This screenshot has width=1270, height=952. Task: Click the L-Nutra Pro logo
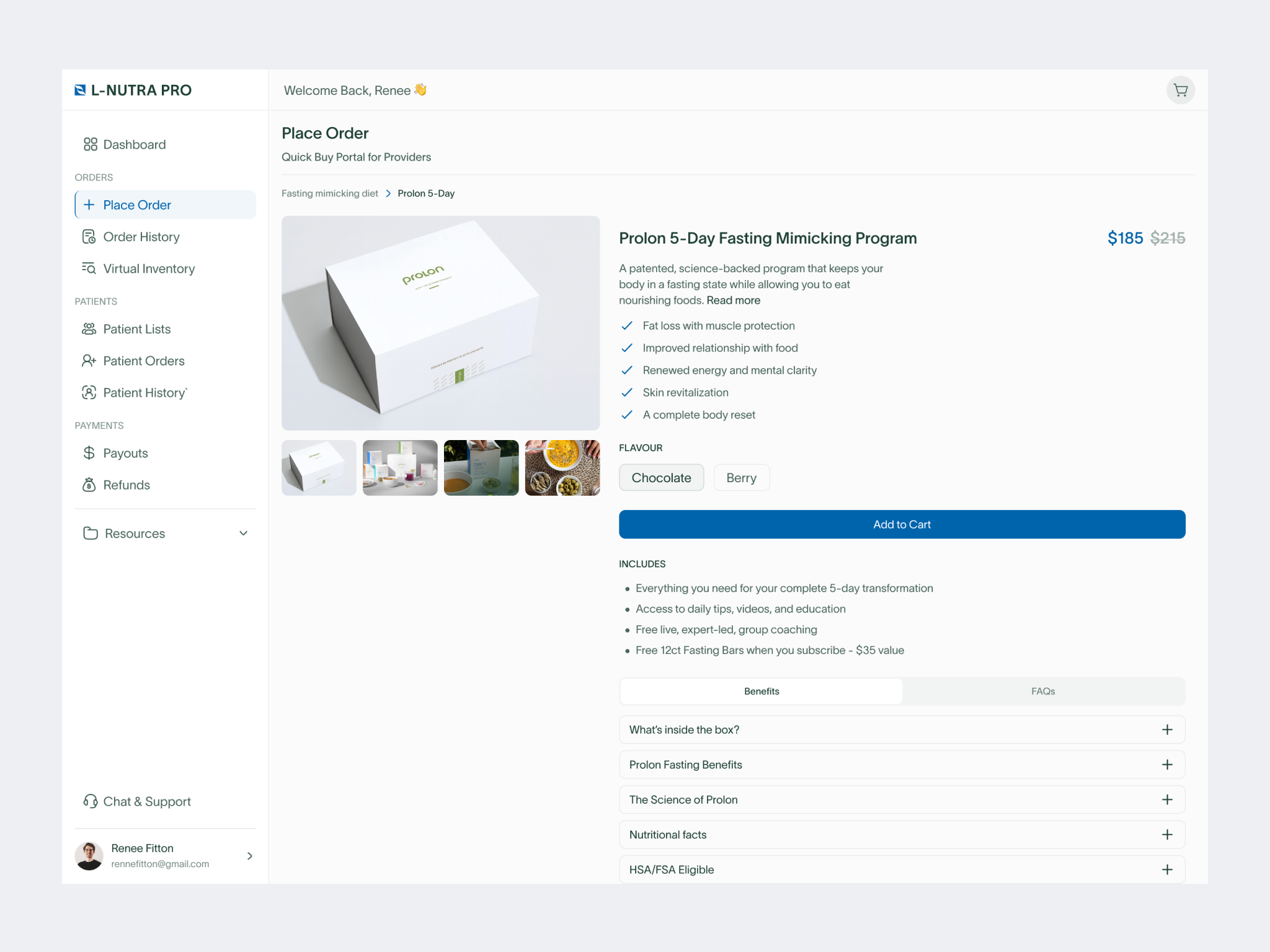point(133,90)
